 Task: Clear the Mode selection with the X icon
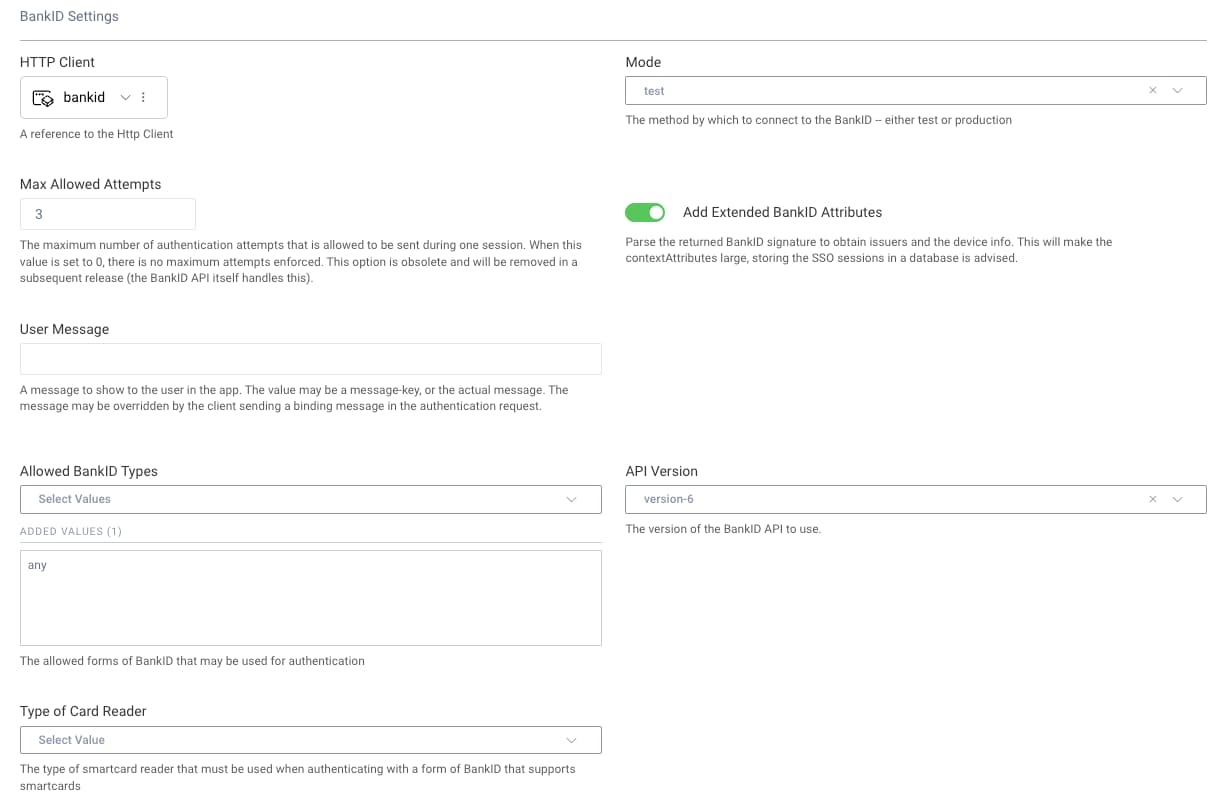pyautogui.click(x=1152, y=91)
